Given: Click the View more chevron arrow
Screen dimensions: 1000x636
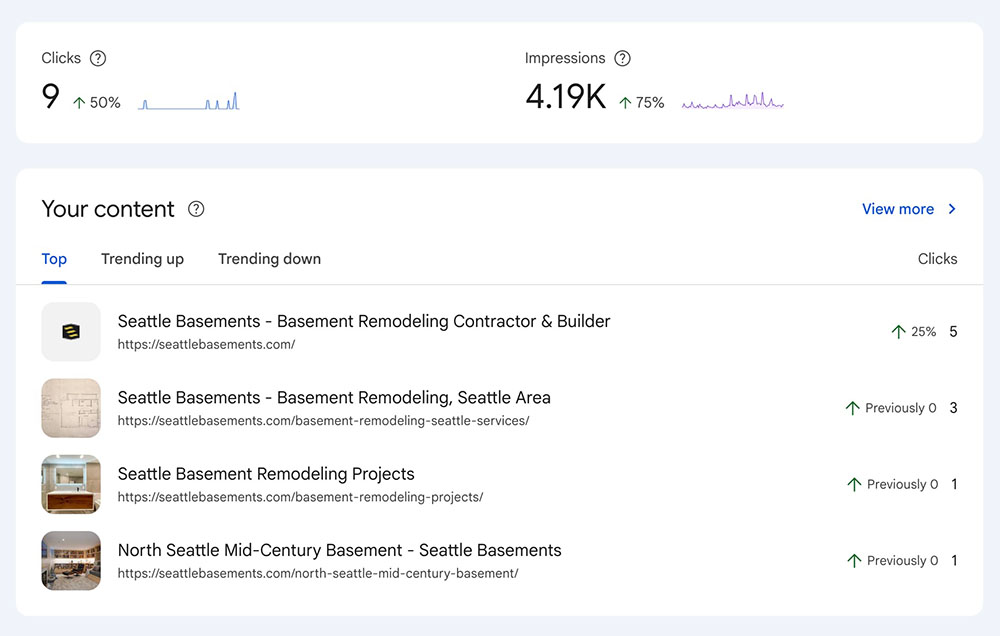Looking at the screenshot, I should pos(952,209).
